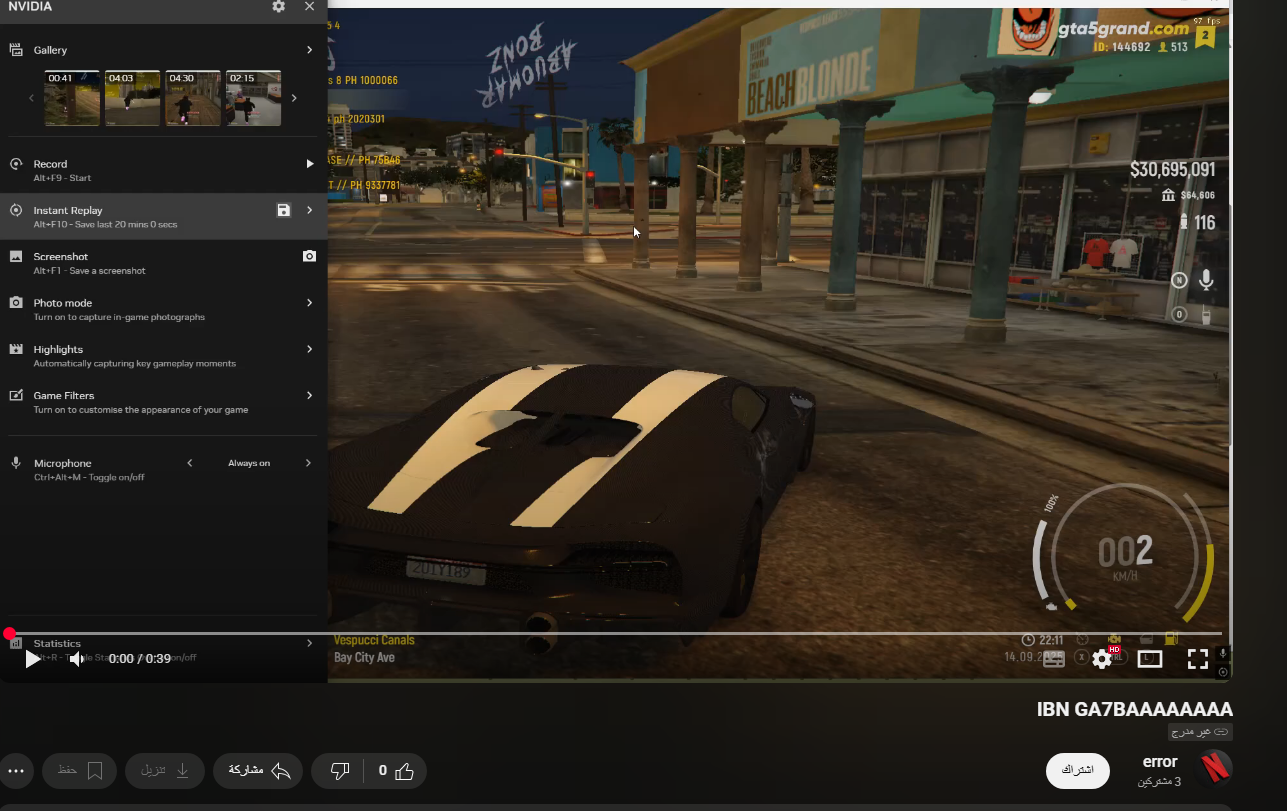Mute the video volume speaker

coord(77,659)
